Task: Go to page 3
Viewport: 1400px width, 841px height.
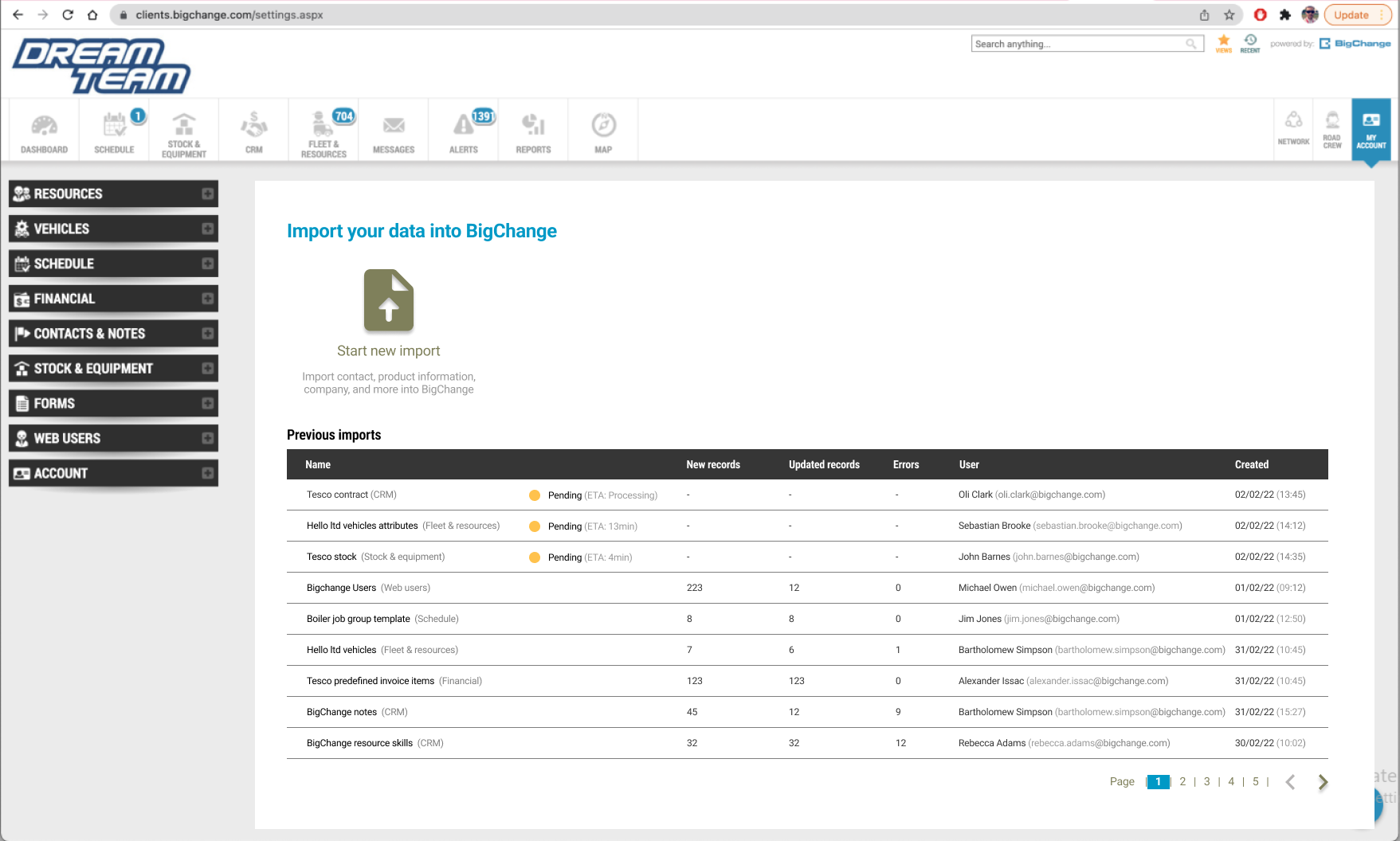Action: (x=1206, y=782)
